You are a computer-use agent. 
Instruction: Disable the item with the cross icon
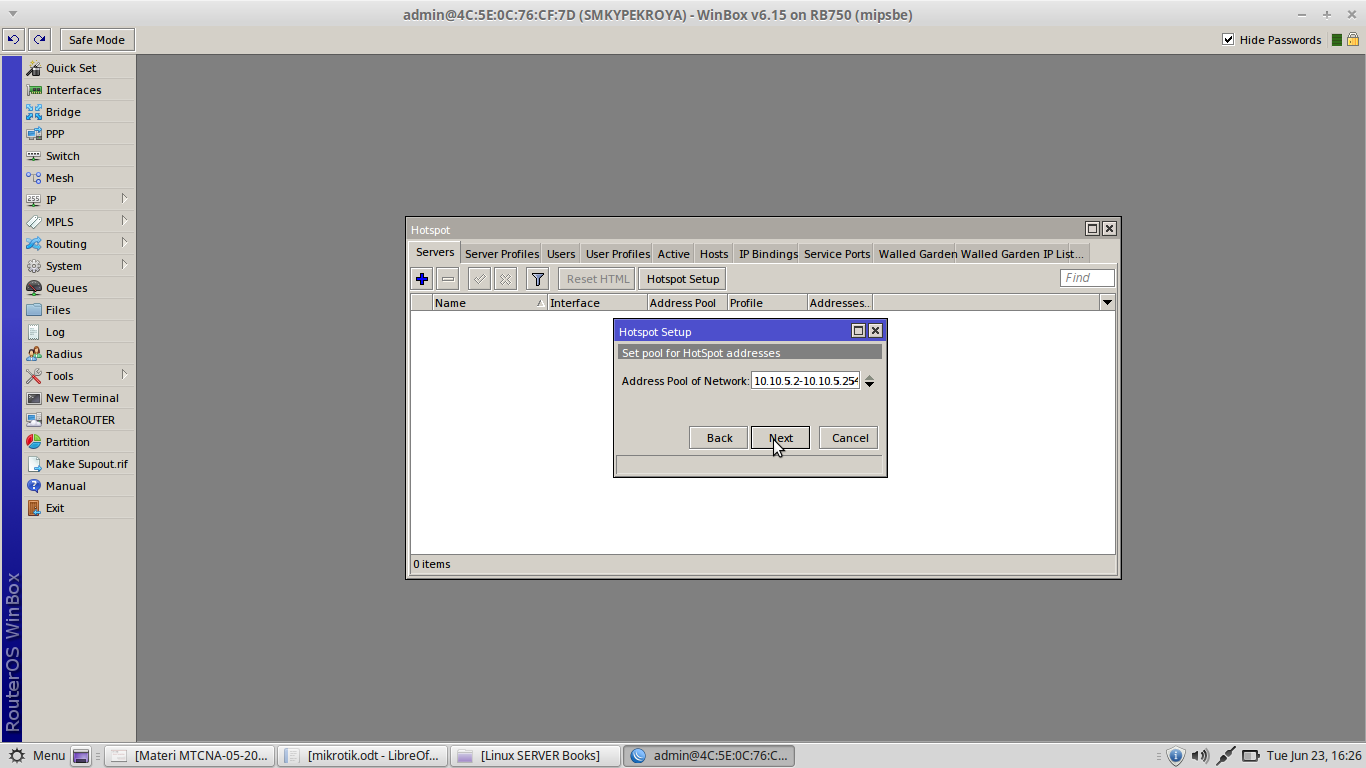505,279
